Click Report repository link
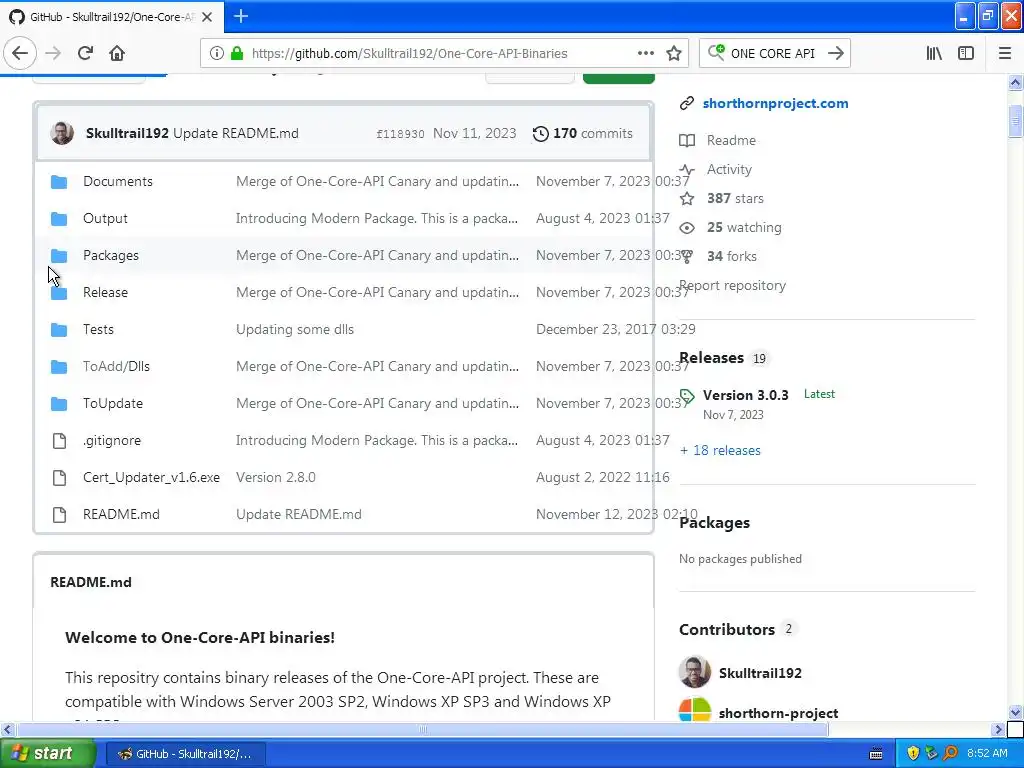 coord(732,285)
